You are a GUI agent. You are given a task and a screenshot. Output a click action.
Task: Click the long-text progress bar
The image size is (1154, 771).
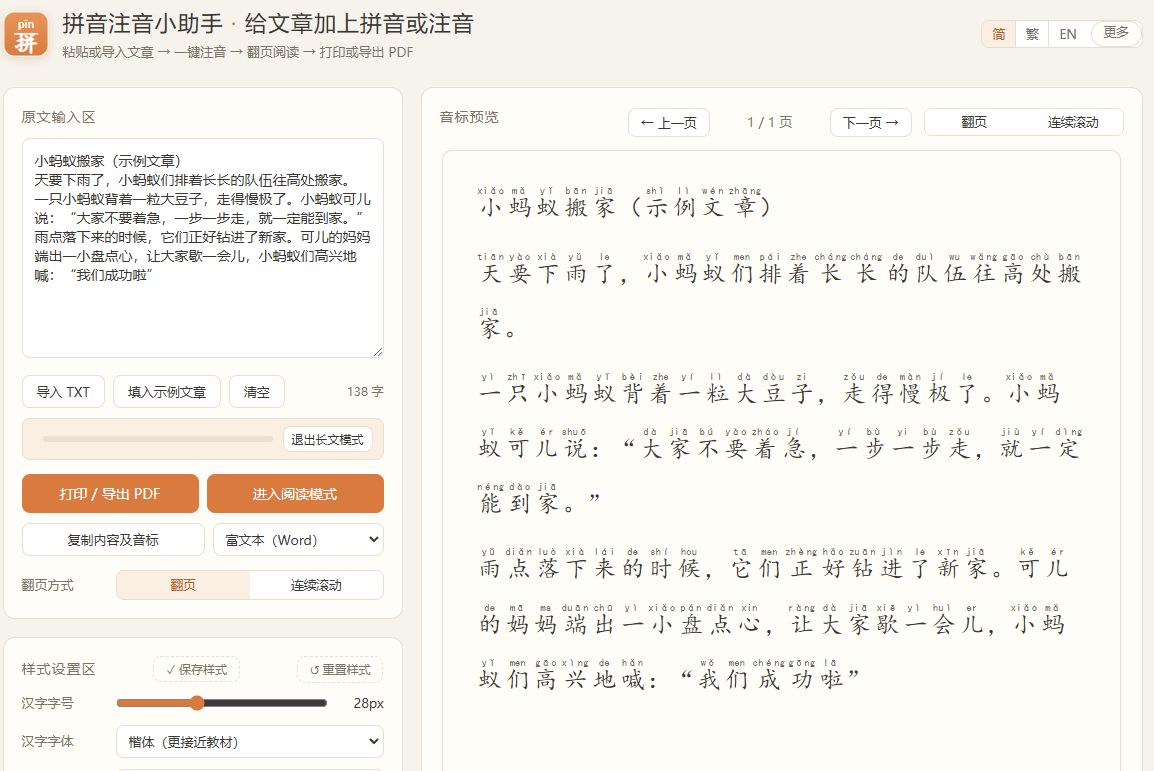point(157,439)
